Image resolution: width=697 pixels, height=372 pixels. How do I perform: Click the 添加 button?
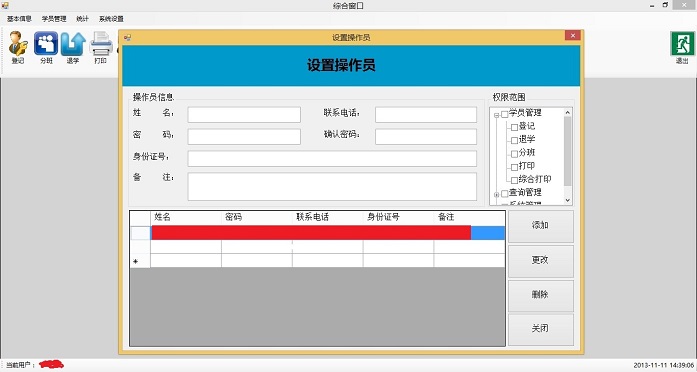click(x=541, y=226)
